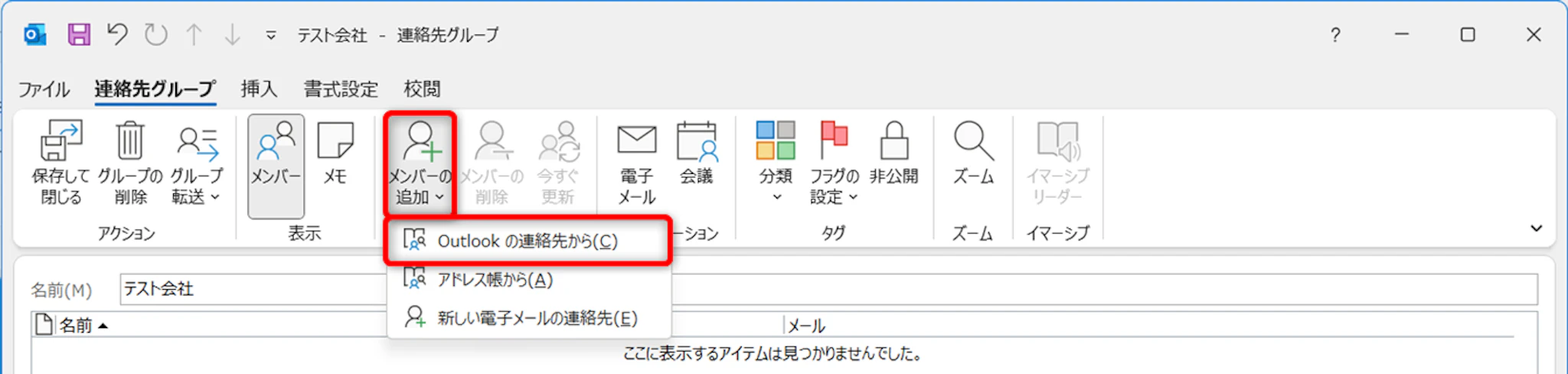Select 新しい電子メールの連絡先 menu entry
The height and width of the screenshot is (374, 1568).
536,318
